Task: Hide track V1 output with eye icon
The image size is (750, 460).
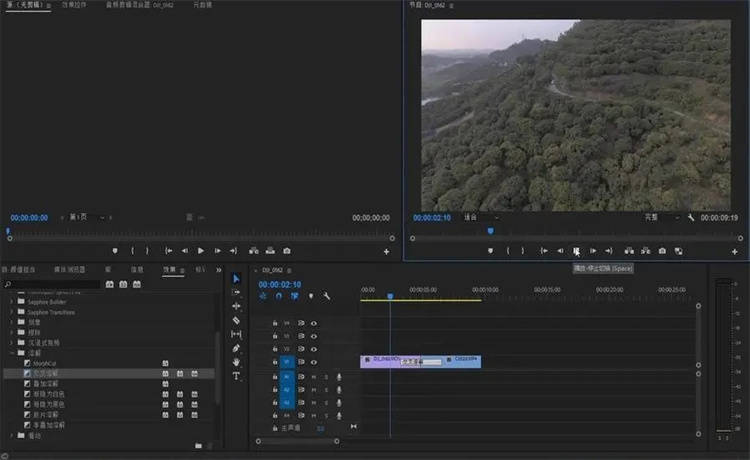Action: [x=314, y=362]
